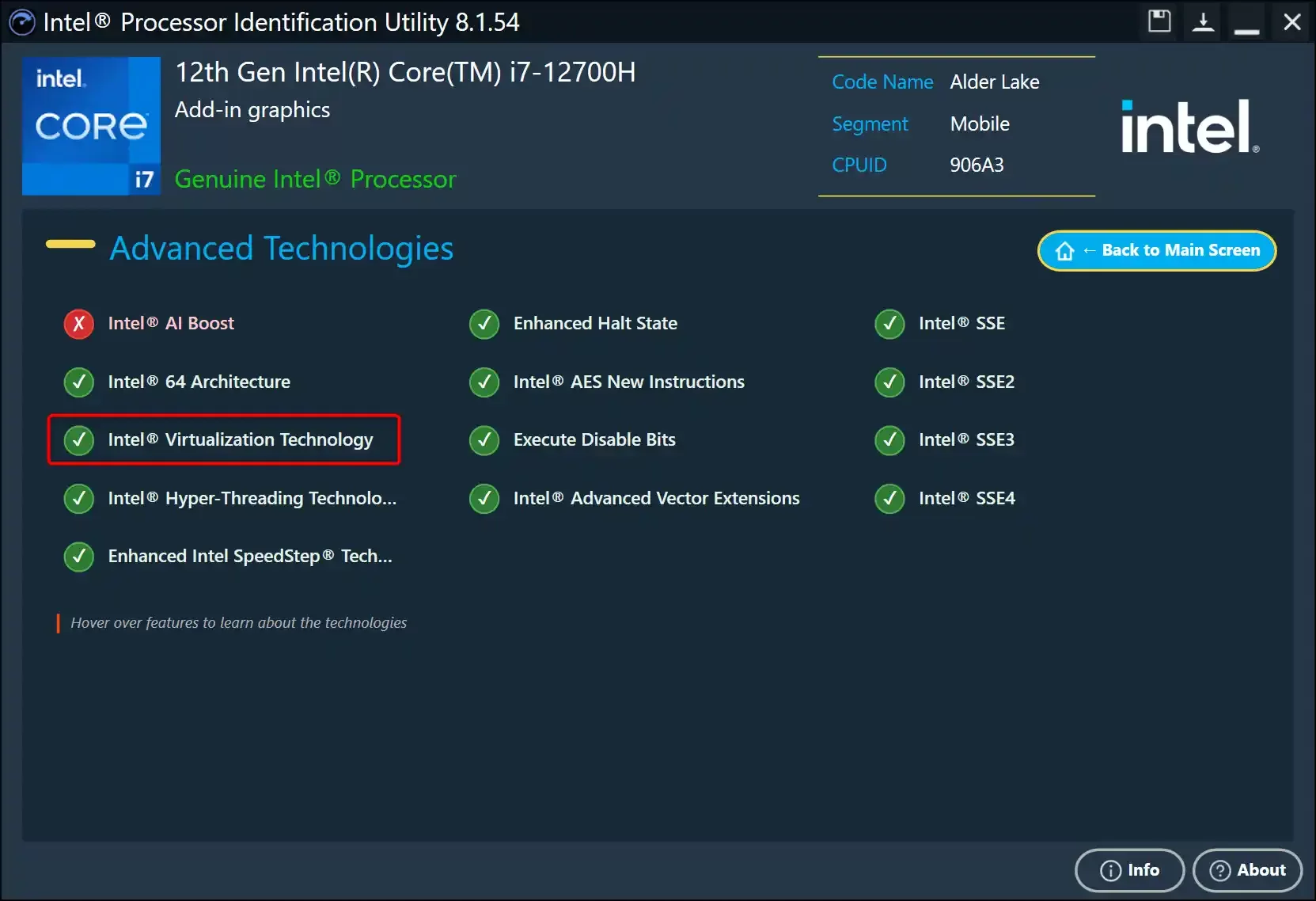Click the Enhanced Halt State label
Image resolution: width=1316 pixels, height=901 pixels.
coord(595,323)
